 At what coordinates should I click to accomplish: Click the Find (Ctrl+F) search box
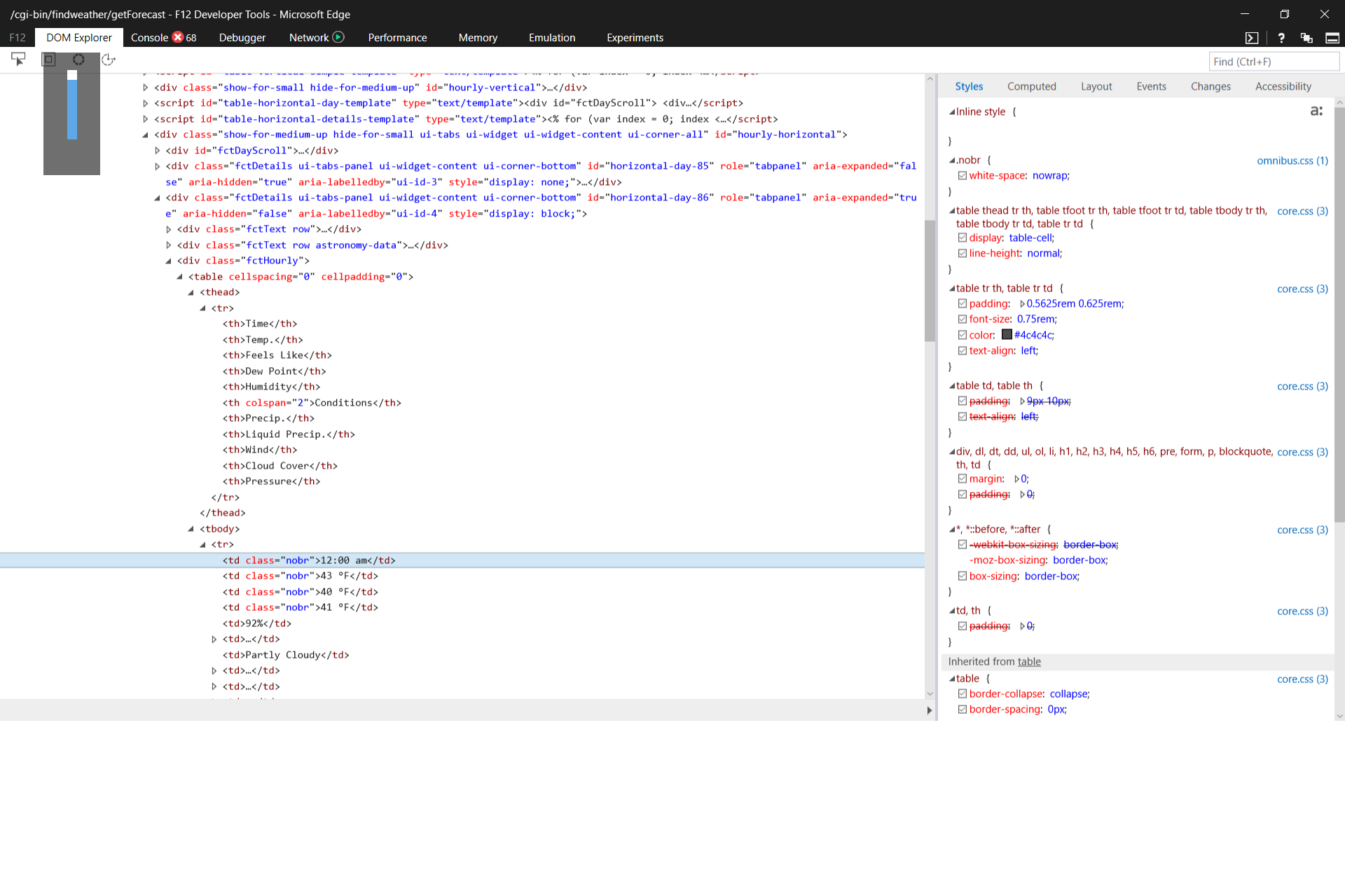tap(1274, 62)
